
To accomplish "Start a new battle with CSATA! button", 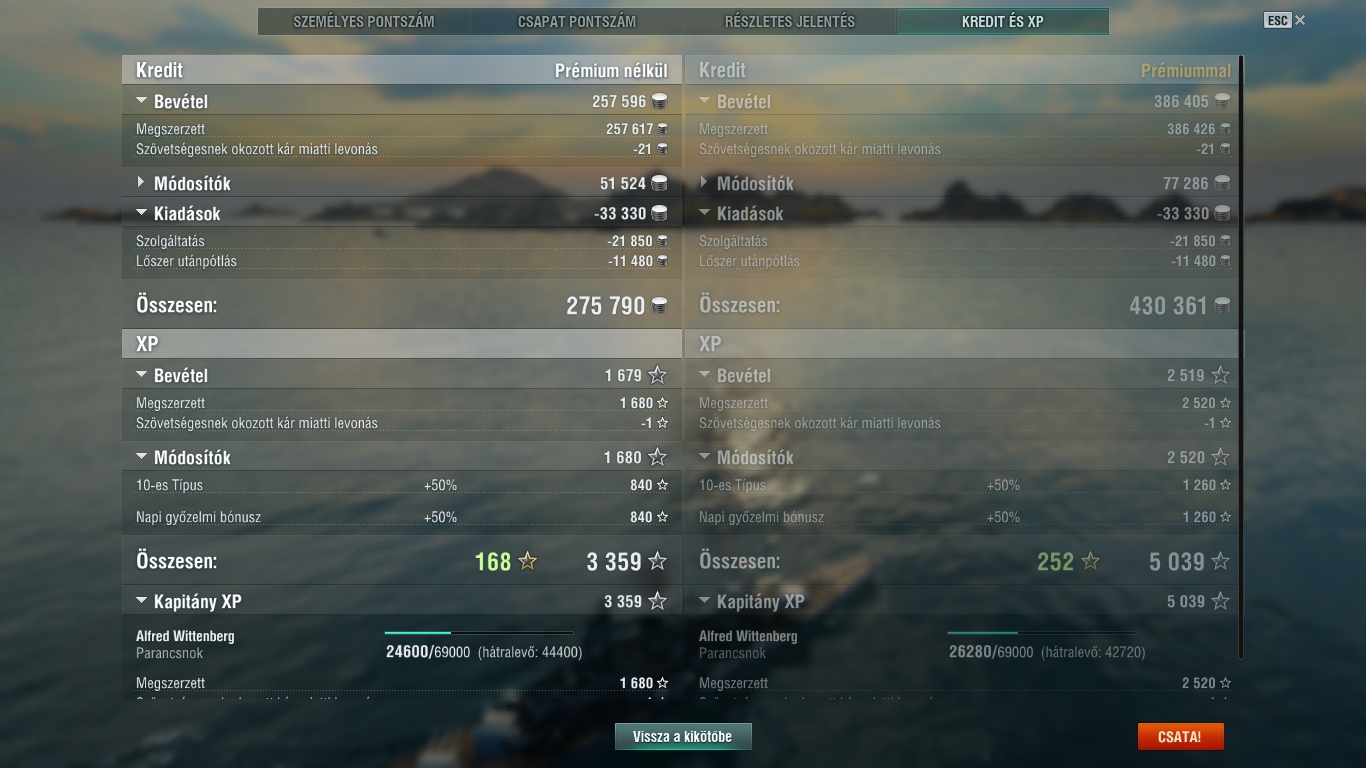I will coord(1180,737).
